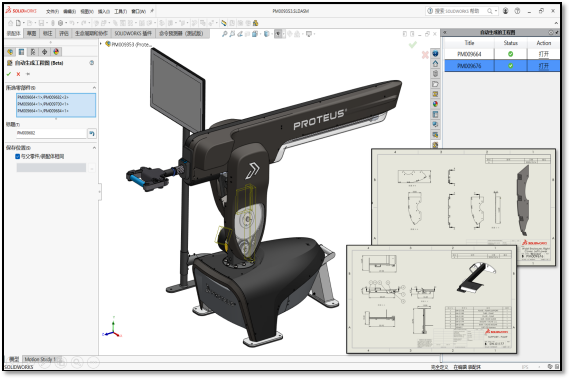The width and height of the screenshot is (571, 380).
Task: Click the Zoom to Area icon
Action: click(232, 34)
